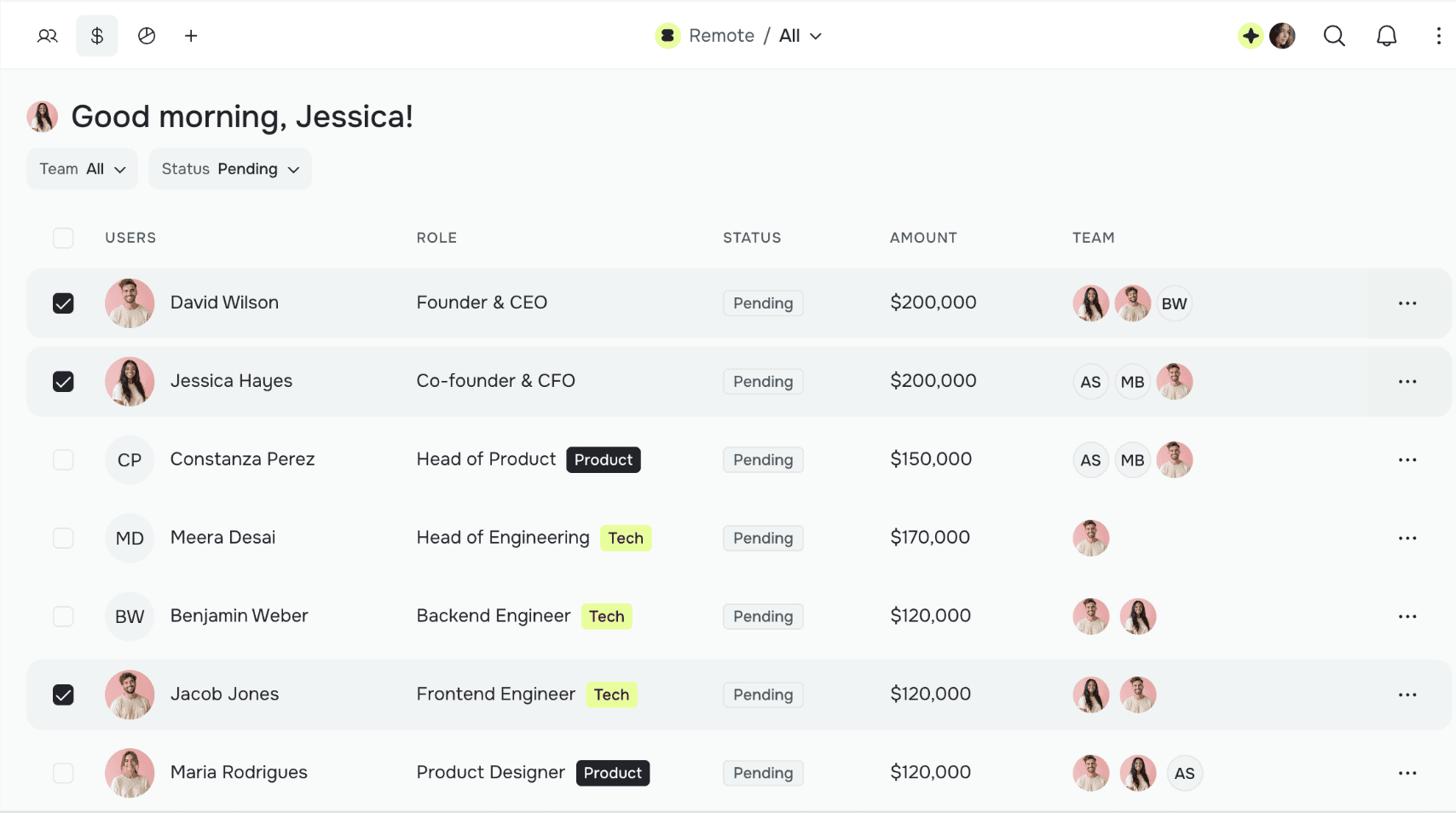Click Maria Rodrigues's profile photo
Viewport: 1456px width, 813px height.
(x=130, y=774)
